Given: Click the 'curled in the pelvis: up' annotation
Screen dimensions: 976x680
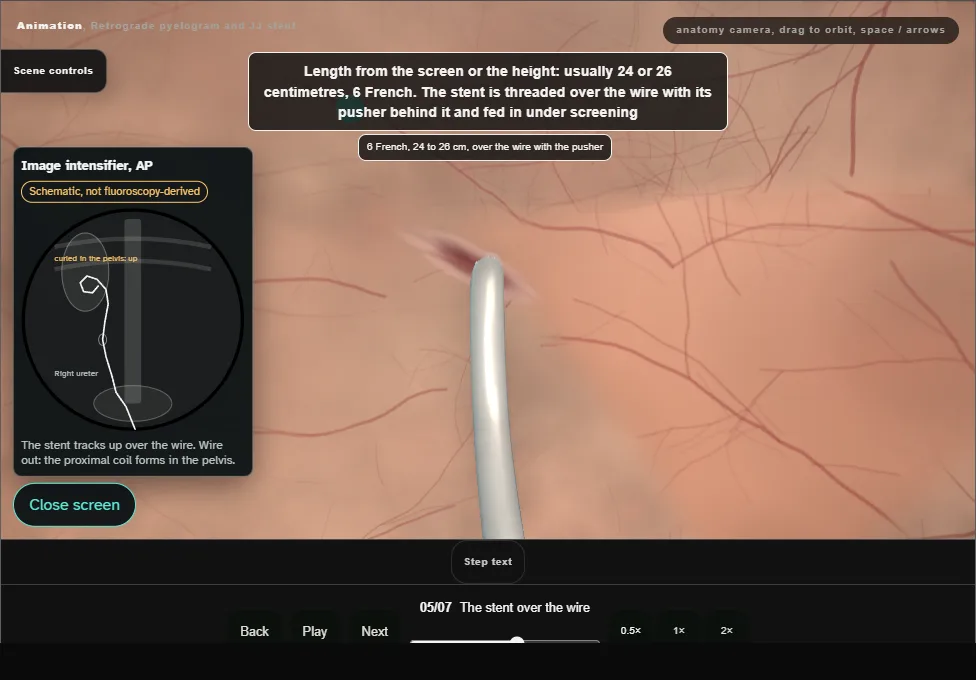Looking at the screenshot, I should point(96,258).
